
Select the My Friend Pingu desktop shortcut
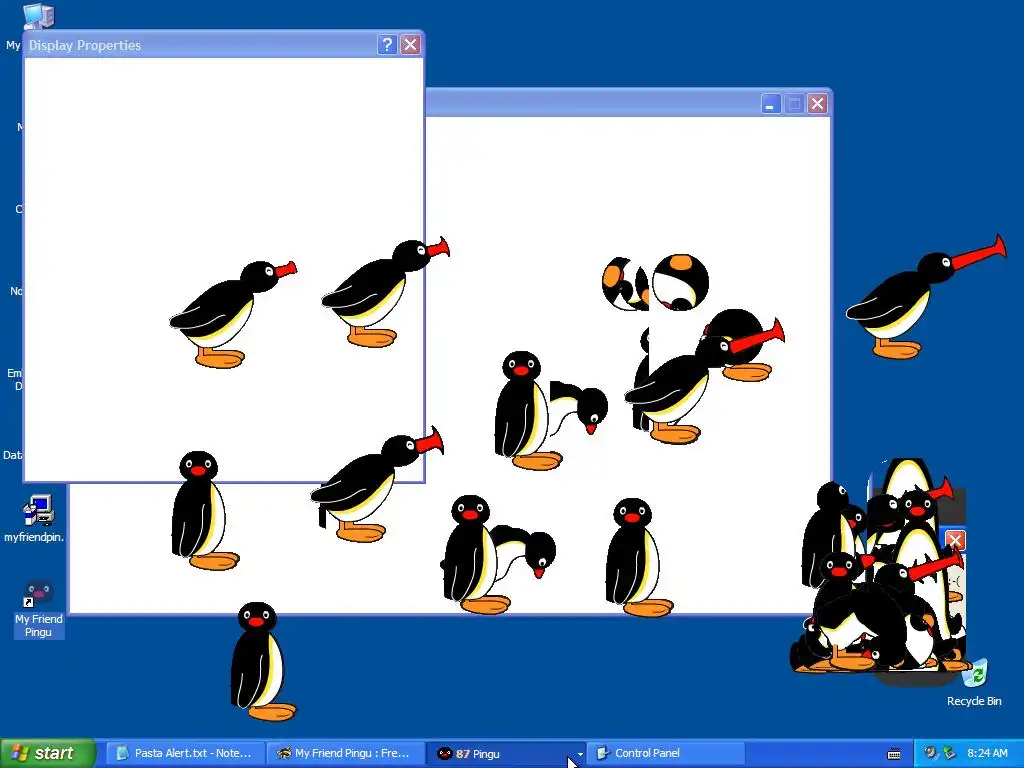pos(39,608)
